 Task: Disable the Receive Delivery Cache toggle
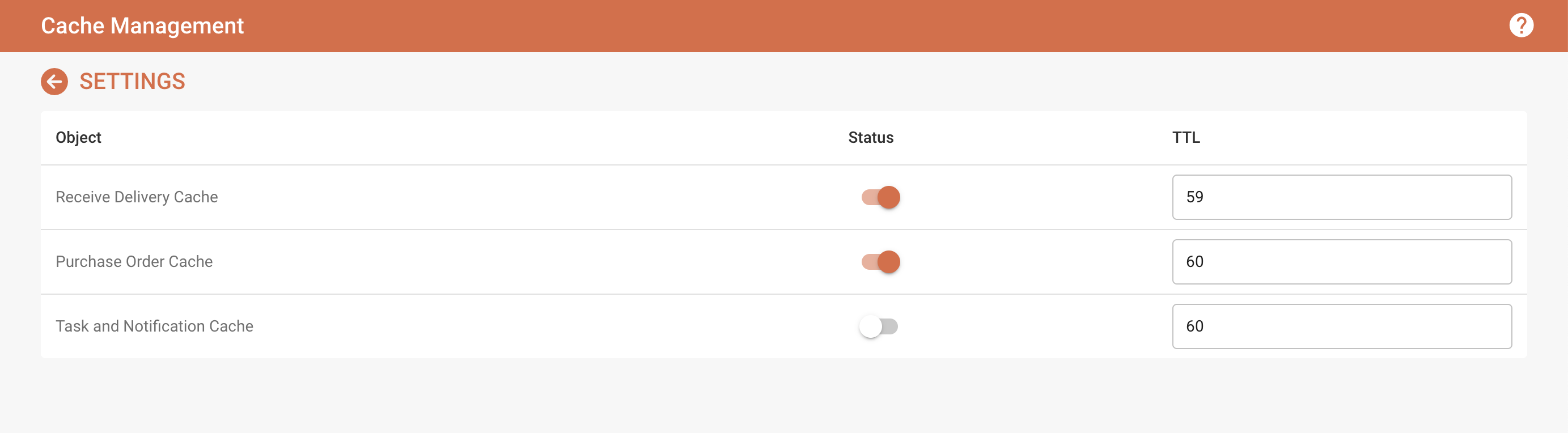pos(880,197)
